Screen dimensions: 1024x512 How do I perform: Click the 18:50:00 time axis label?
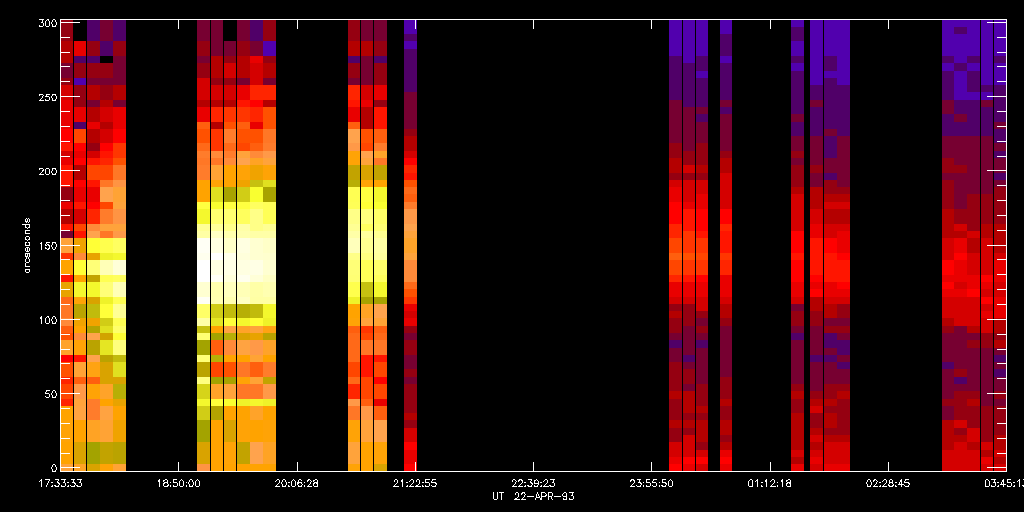pos(178,484)
